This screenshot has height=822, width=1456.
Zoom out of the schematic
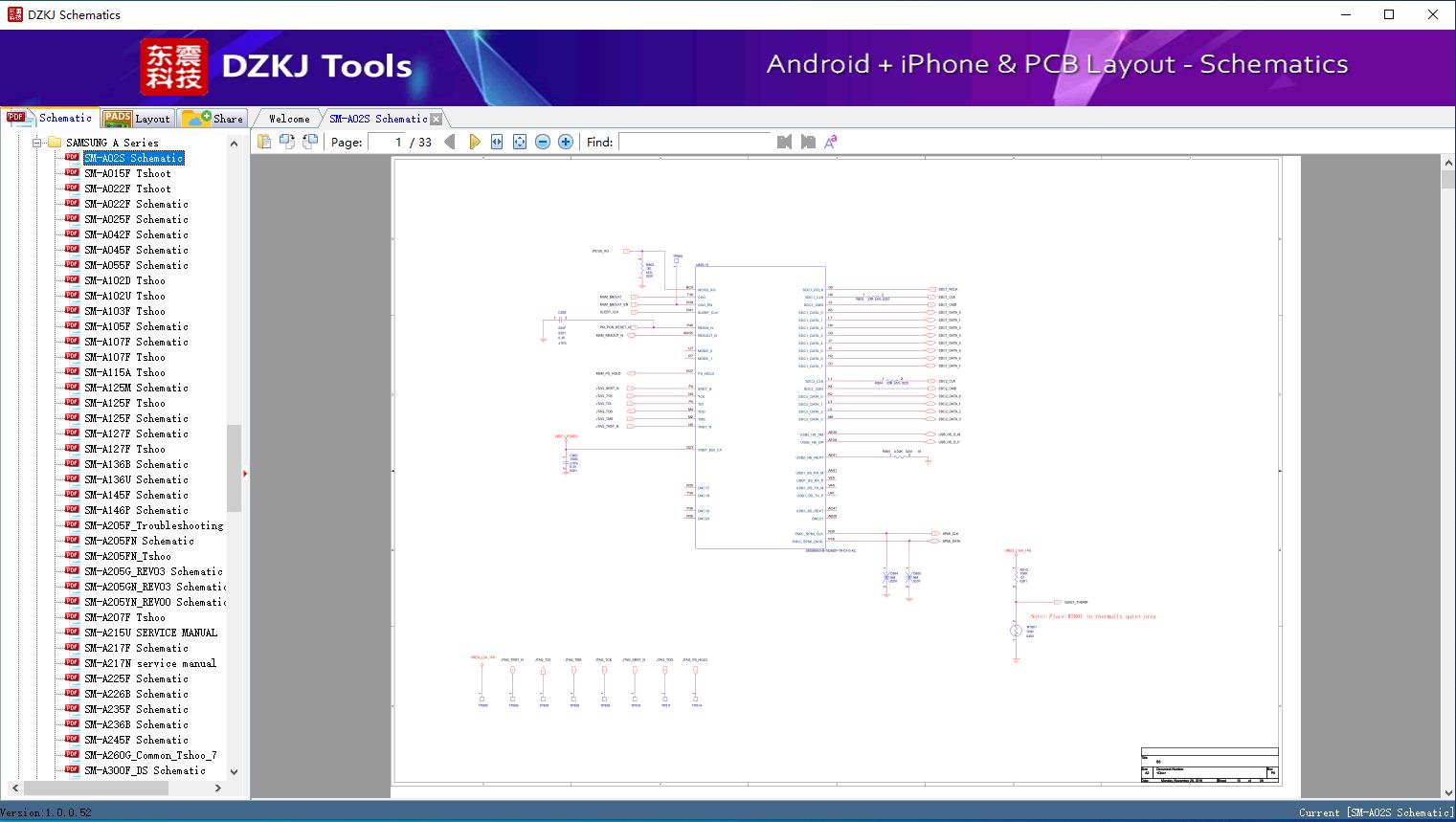point(543,142)
